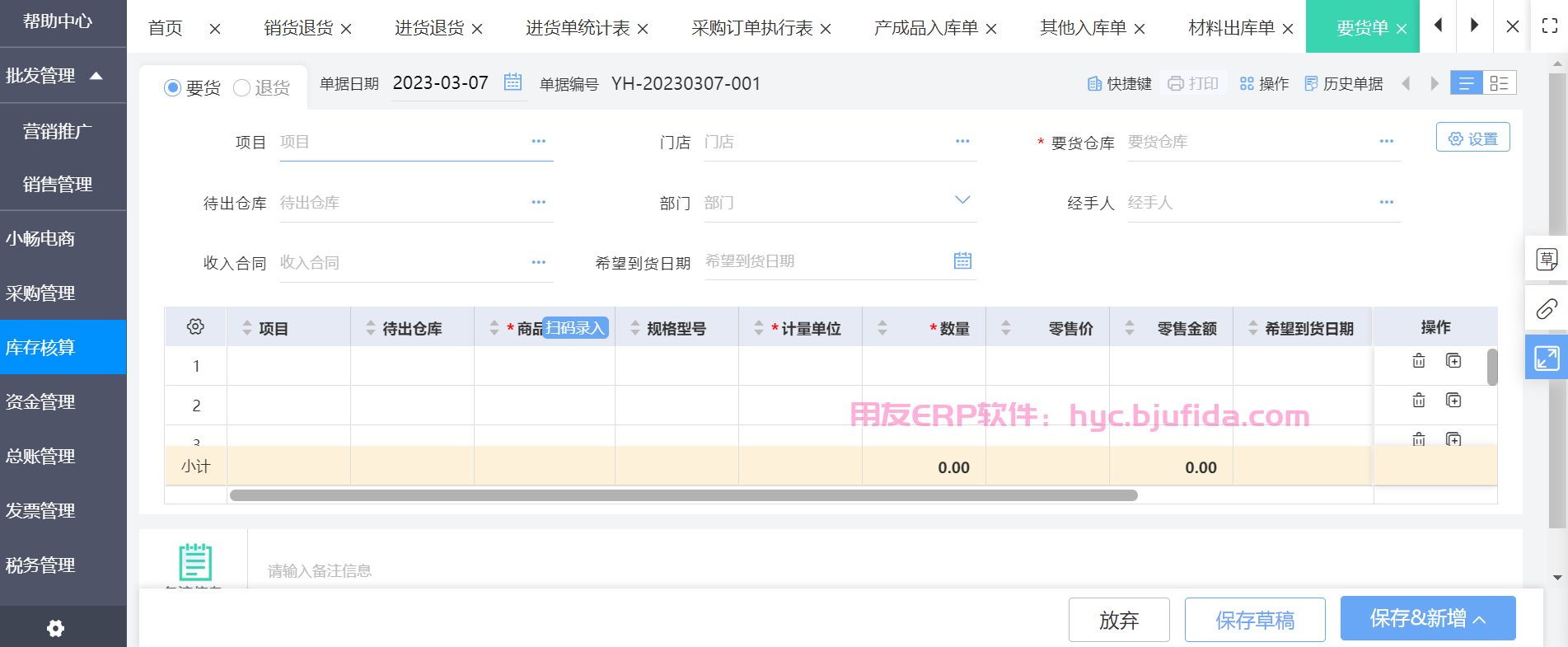Delete row 2 with trash icon
The image size is (1568, 647).
tap(1419, 401)
